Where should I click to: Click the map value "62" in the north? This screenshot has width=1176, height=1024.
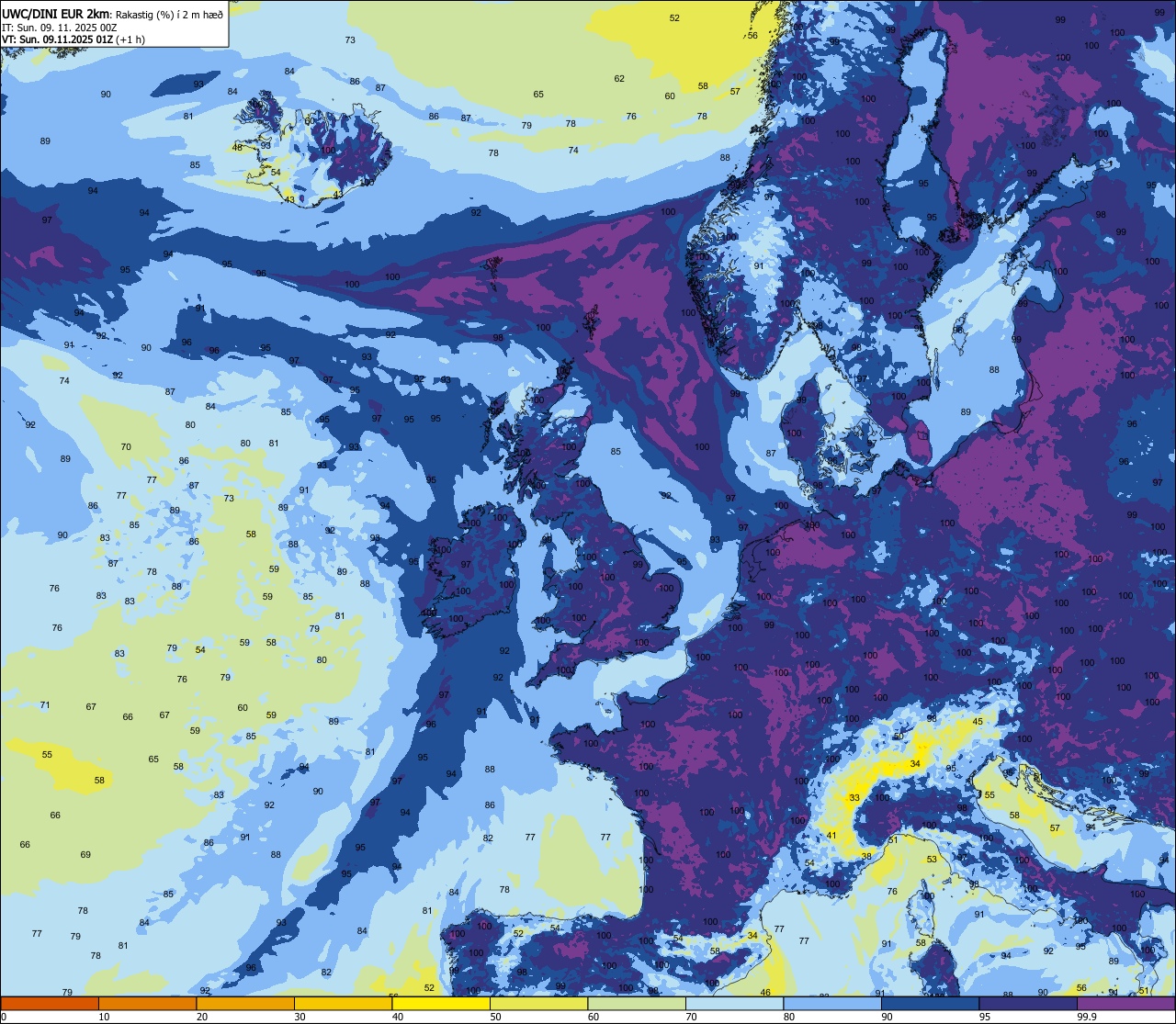tap(619, 79)
